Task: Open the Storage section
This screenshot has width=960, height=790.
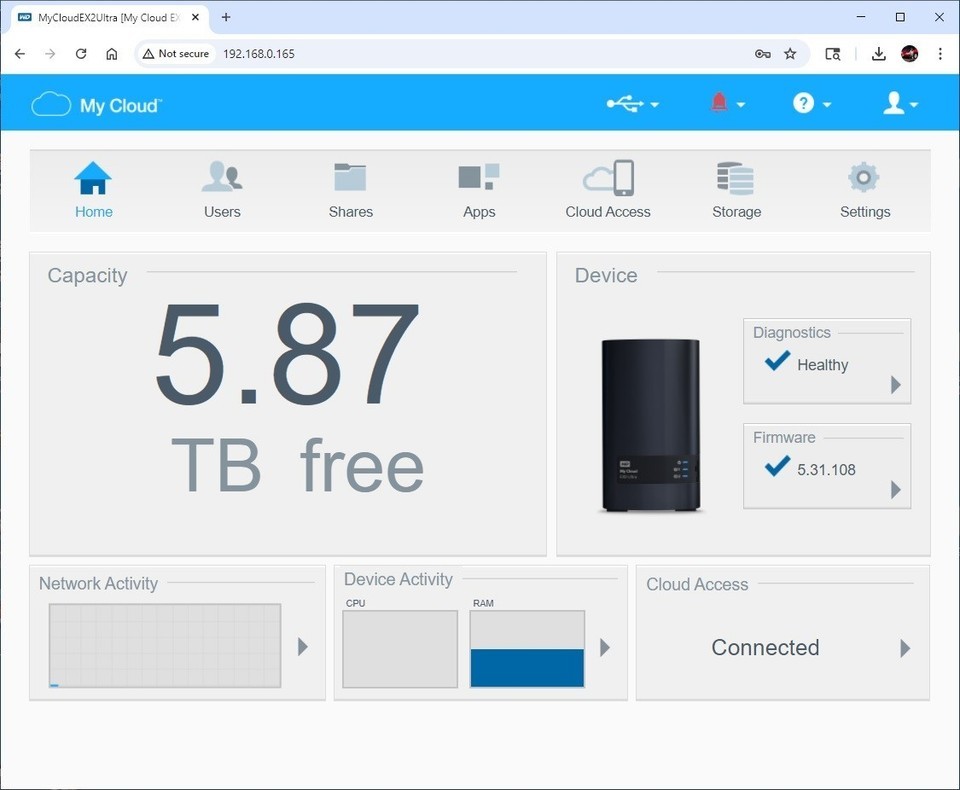Action: tap(736, 179)
